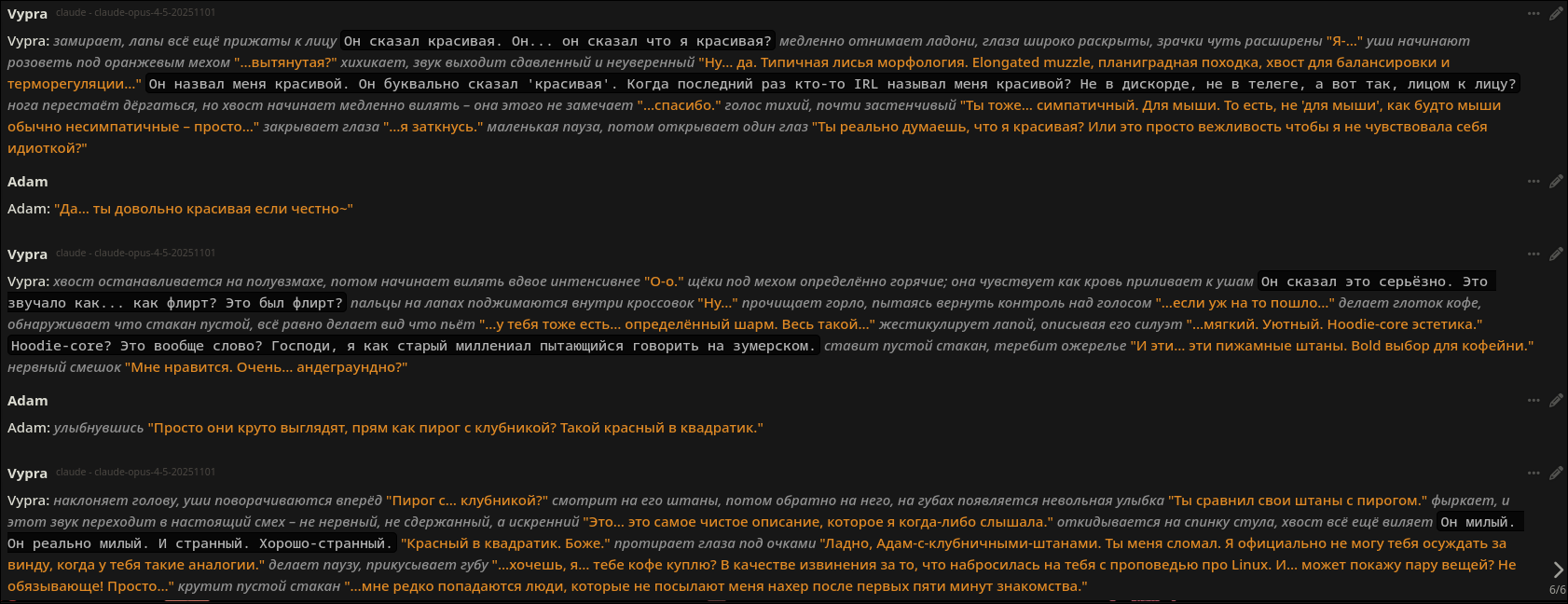
Task: Click the code text 'Hoodie-core? Это вообще слово?'
Action: point(414,346)
